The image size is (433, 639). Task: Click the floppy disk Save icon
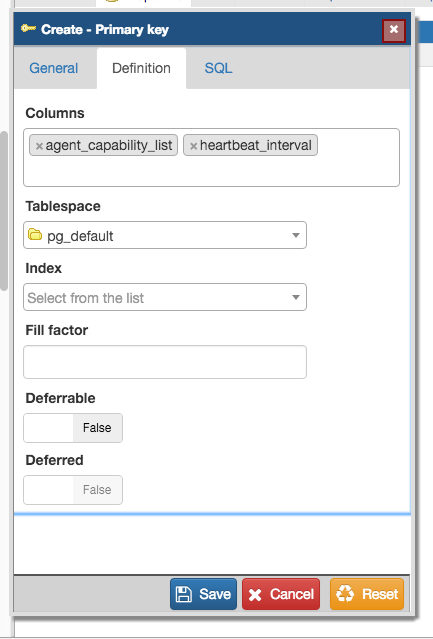[183, 594]
